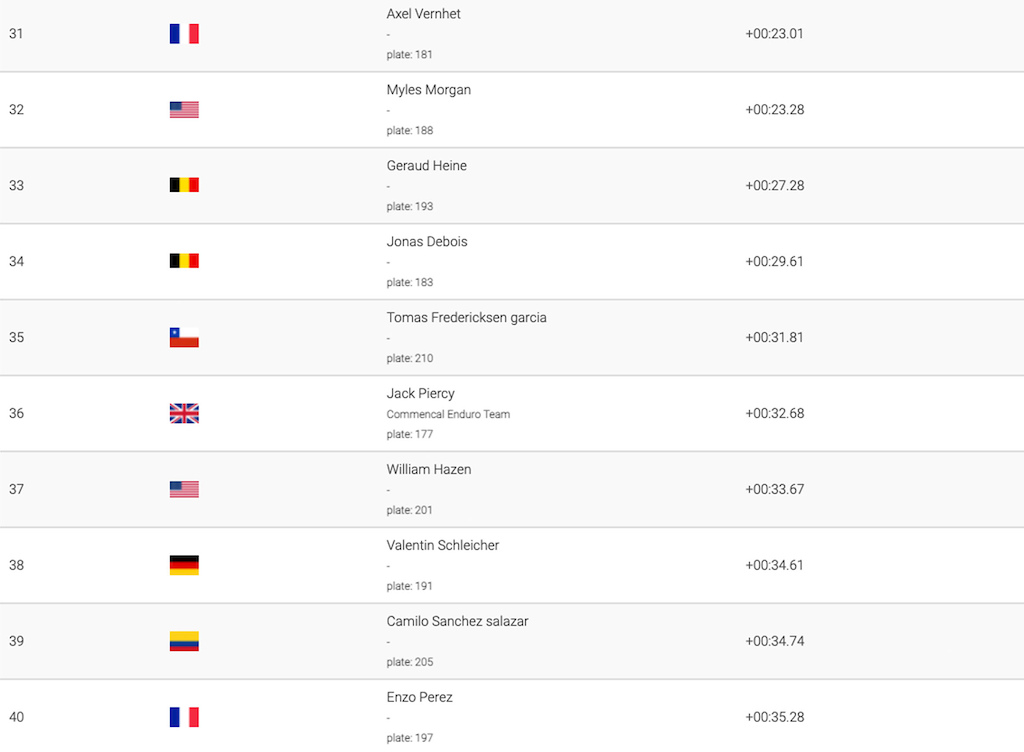Image resolution: width=1024 pixels, height=752 pixels.
Task: Open rider name Myles Morgan
Action: pyautogui.click(x=428, y=90)
